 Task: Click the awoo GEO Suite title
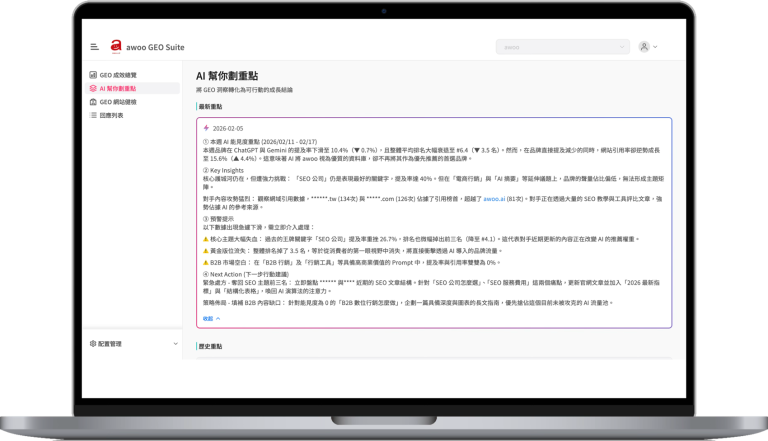pyautogui.click(x=156, y=46)
